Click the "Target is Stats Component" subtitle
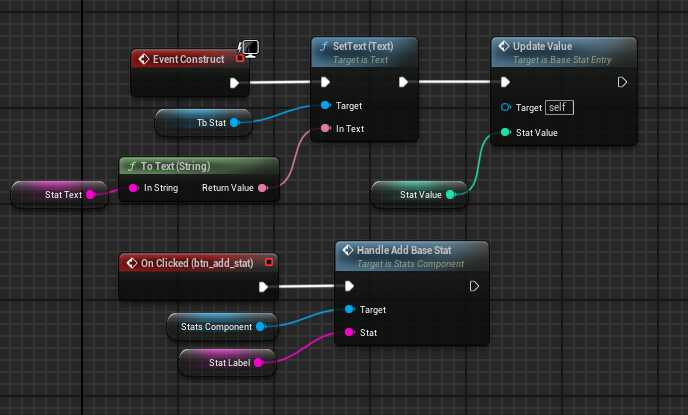Screen dimensions: 688x415 point(410,264)
